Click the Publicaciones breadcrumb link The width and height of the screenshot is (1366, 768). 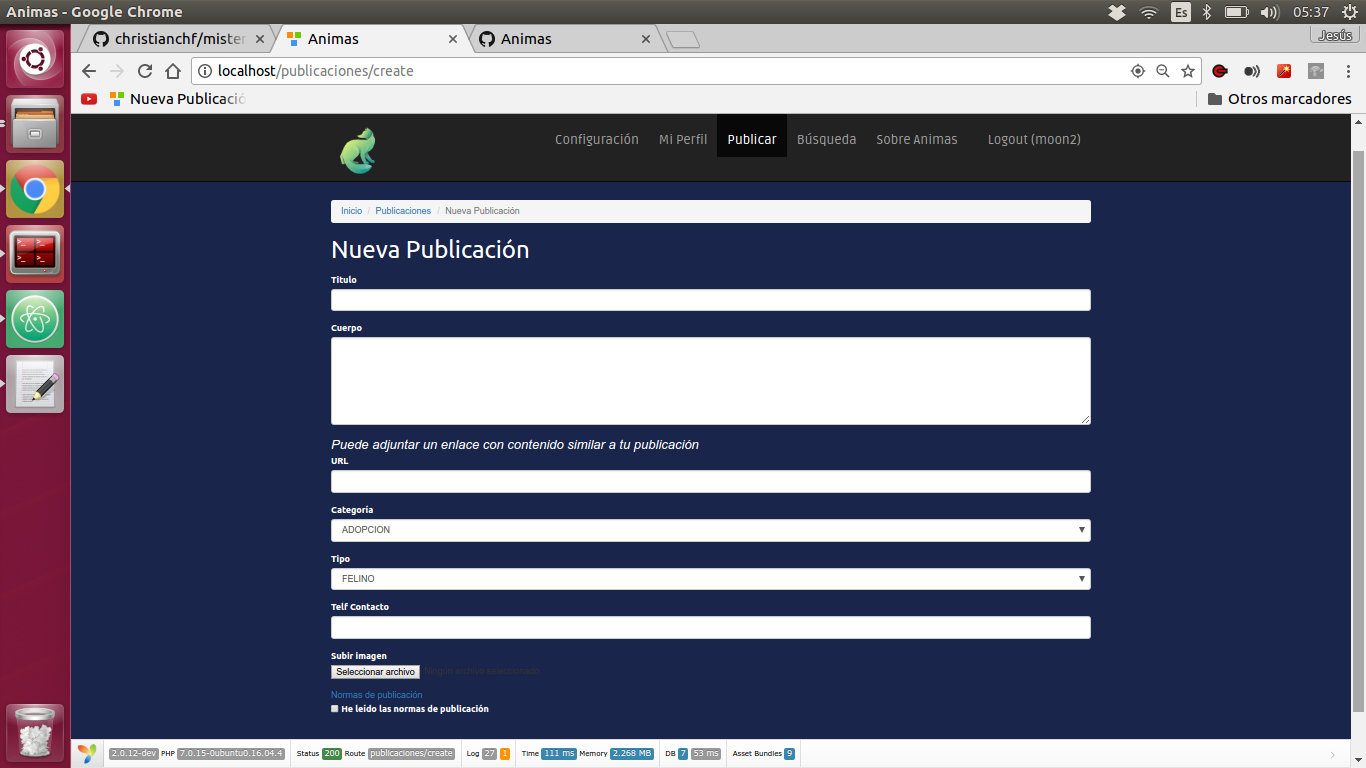[x=403, y=211]
